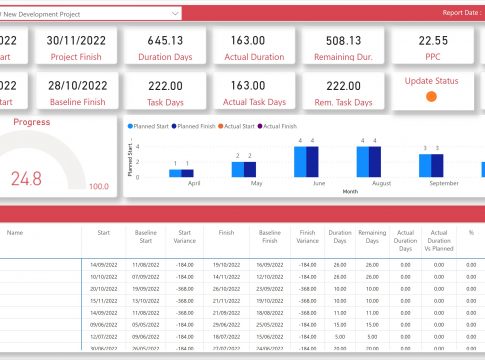This screenshot has height=360, width=485.
Task: Click the Planned Finish legend marker
Action: pos(174,126)
